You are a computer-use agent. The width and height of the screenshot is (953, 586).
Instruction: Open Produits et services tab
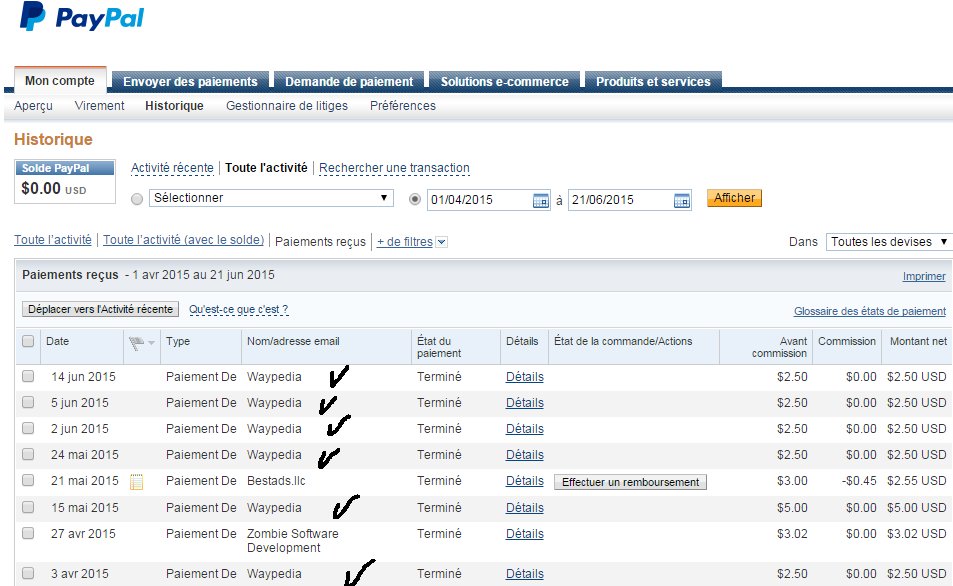pyautogui.click(x=653, y=81)
